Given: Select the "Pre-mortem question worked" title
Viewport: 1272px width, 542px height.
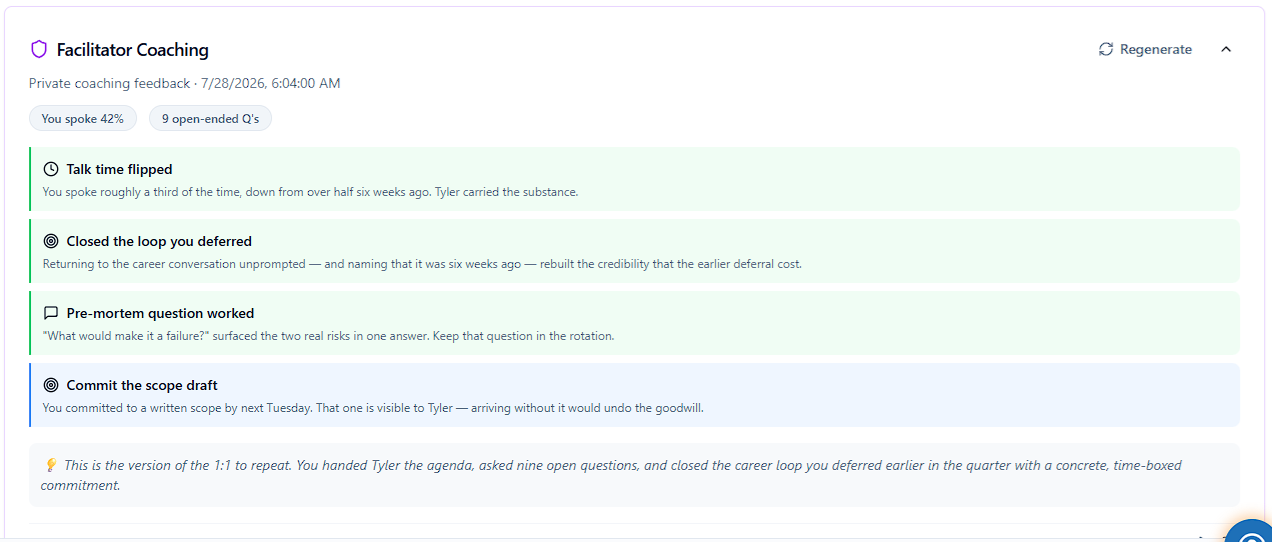Looking at the screenshot, I should point(160,313).
